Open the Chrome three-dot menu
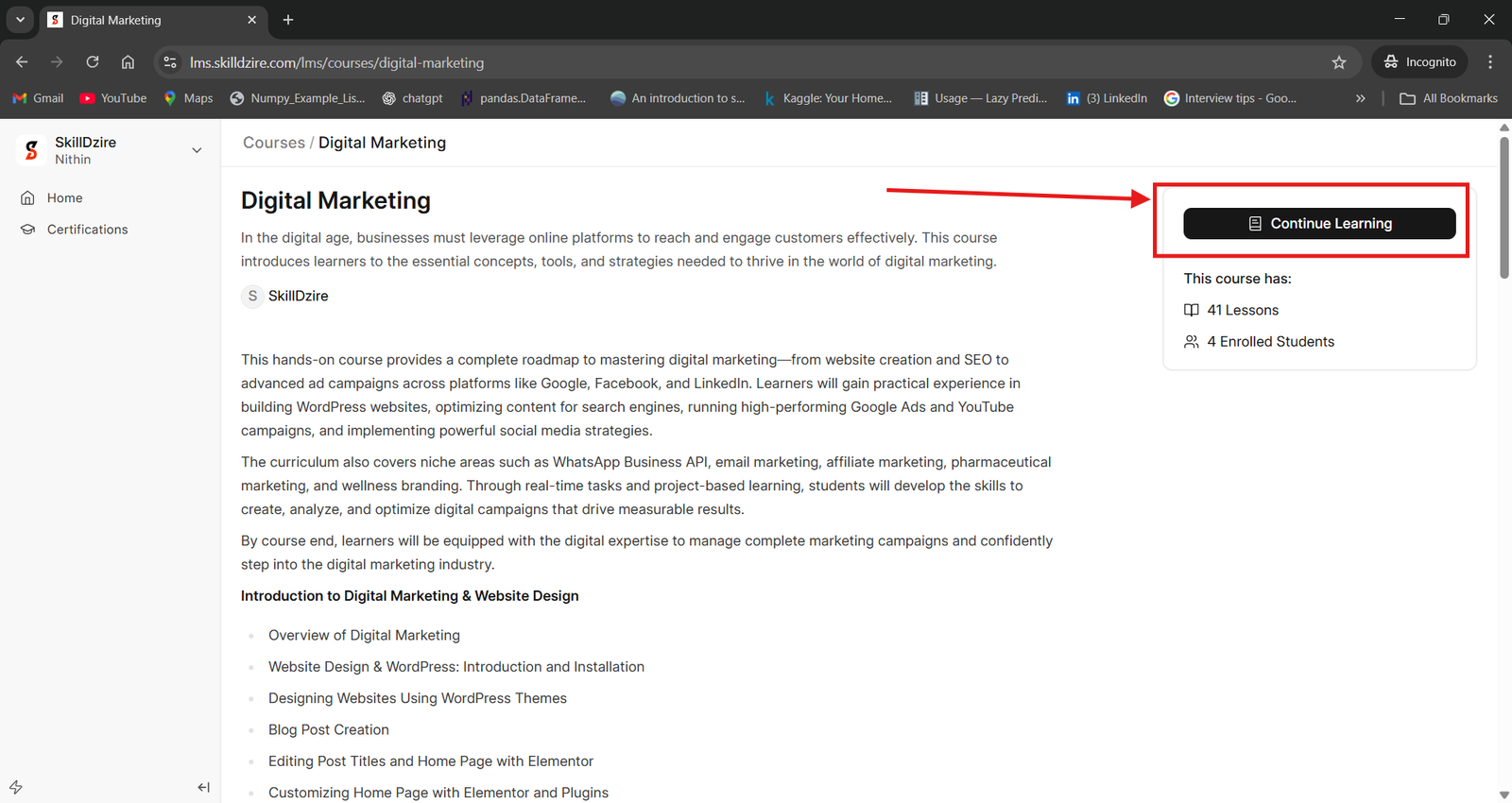 pyautogui.click(x=1490, y=62)
